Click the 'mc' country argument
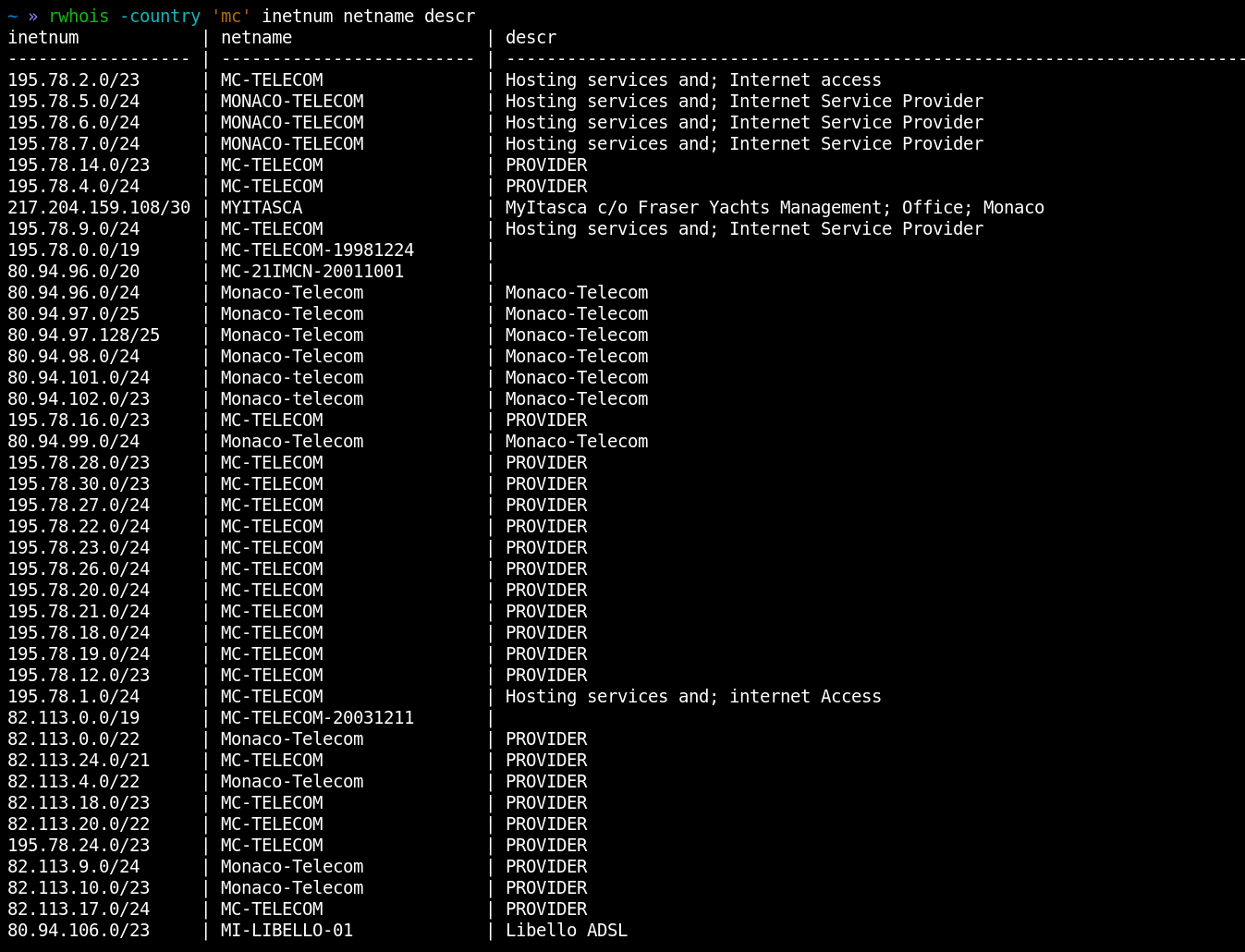The image size is (1245, 952). [x=231, y=17]
